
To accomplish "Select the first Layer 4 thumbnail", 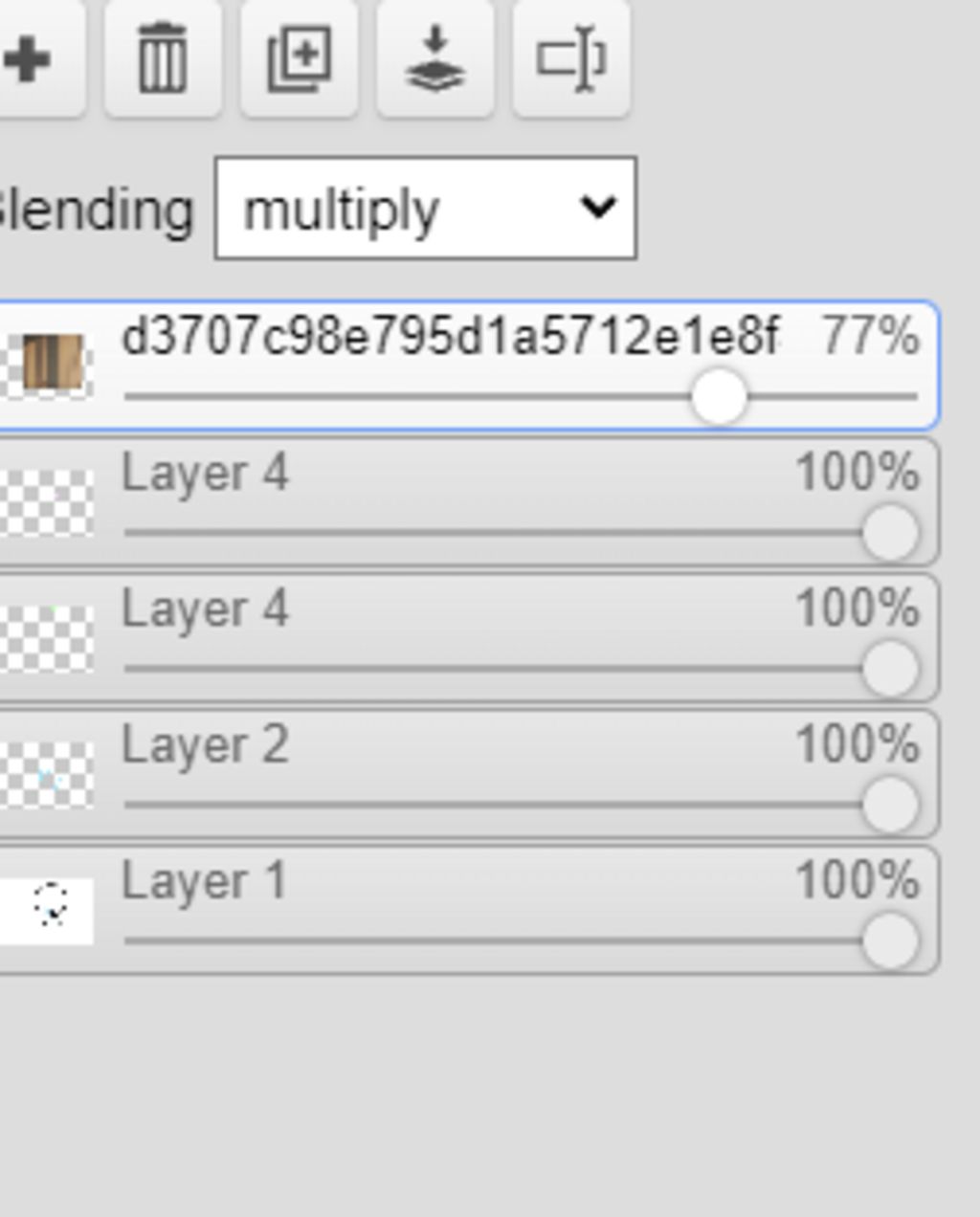I will tap(48, 501).
